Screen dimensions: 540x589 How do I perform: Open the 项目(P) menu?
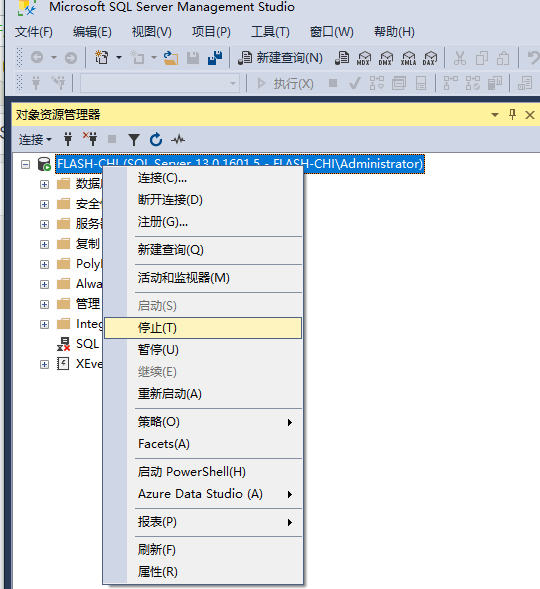click(211, 32)
